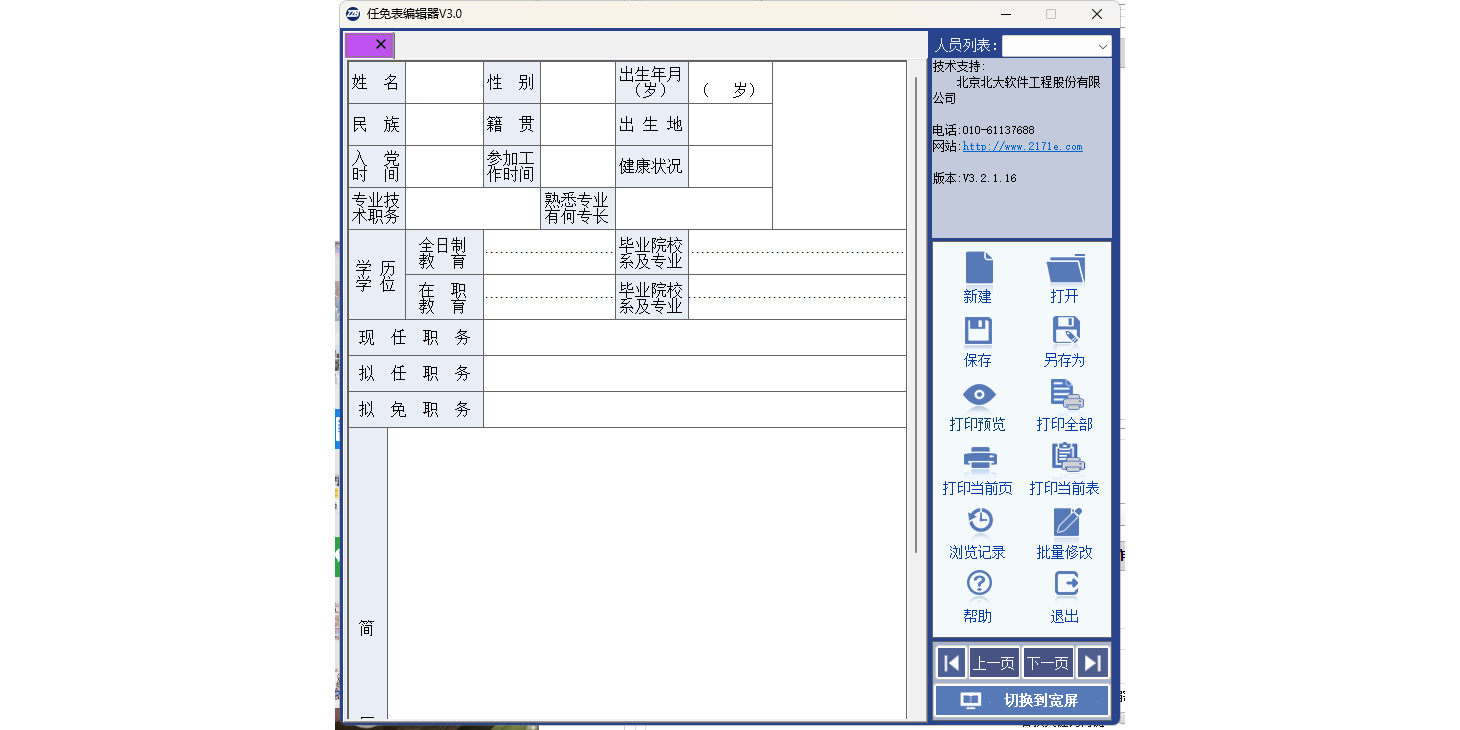Screen dimensions: 1460x730
Task: Save using the 保存 icon
Action: tap(978, 333)
